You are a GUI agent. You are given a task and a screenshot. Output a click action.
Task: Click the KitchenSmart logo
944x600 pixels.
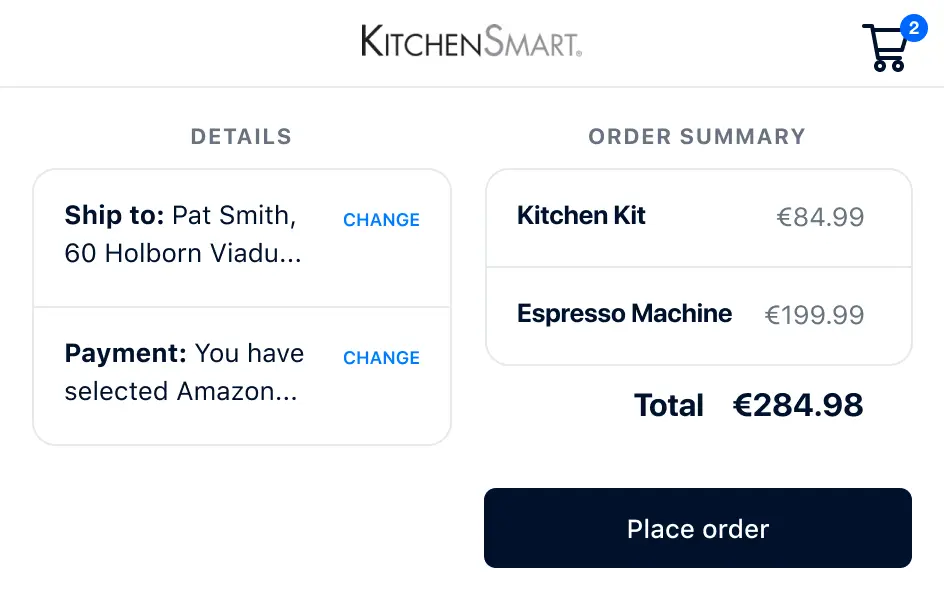(x=471, y=42)
